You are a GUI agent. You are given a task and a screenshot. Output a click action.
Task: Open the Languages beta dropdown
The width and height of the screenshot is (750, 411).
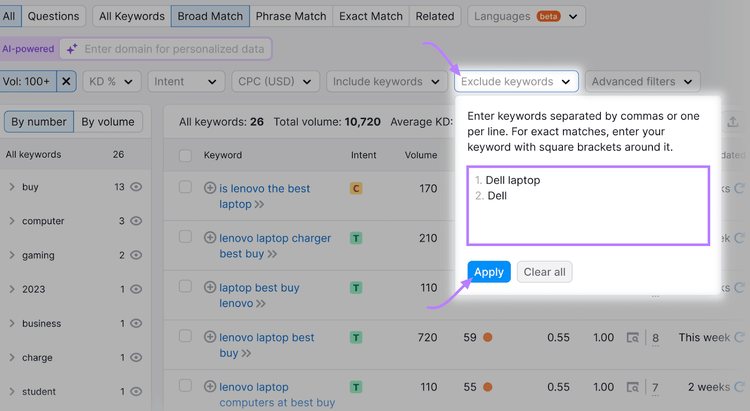click(526, 16)
